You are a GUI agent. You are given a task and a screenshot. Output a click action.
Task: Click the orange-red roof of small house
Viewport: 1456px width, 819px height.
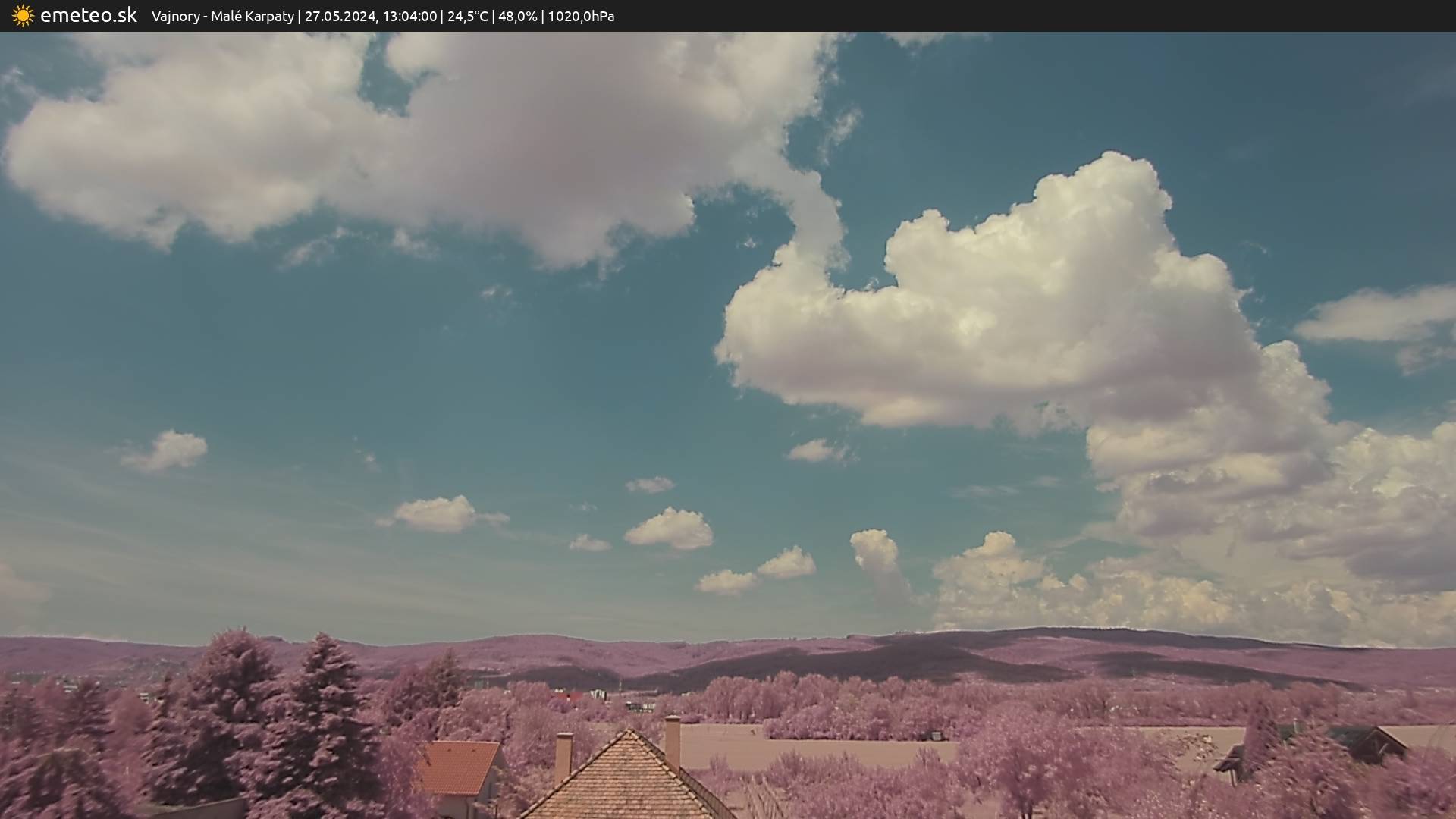(459, 766)
